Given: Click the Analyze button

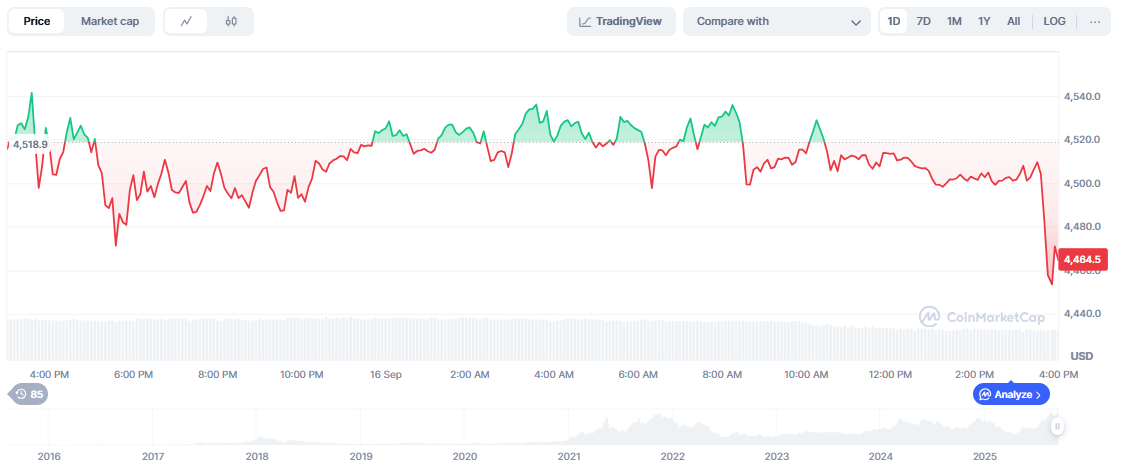Looking at the screenshot, I should tap(1011, 394).
